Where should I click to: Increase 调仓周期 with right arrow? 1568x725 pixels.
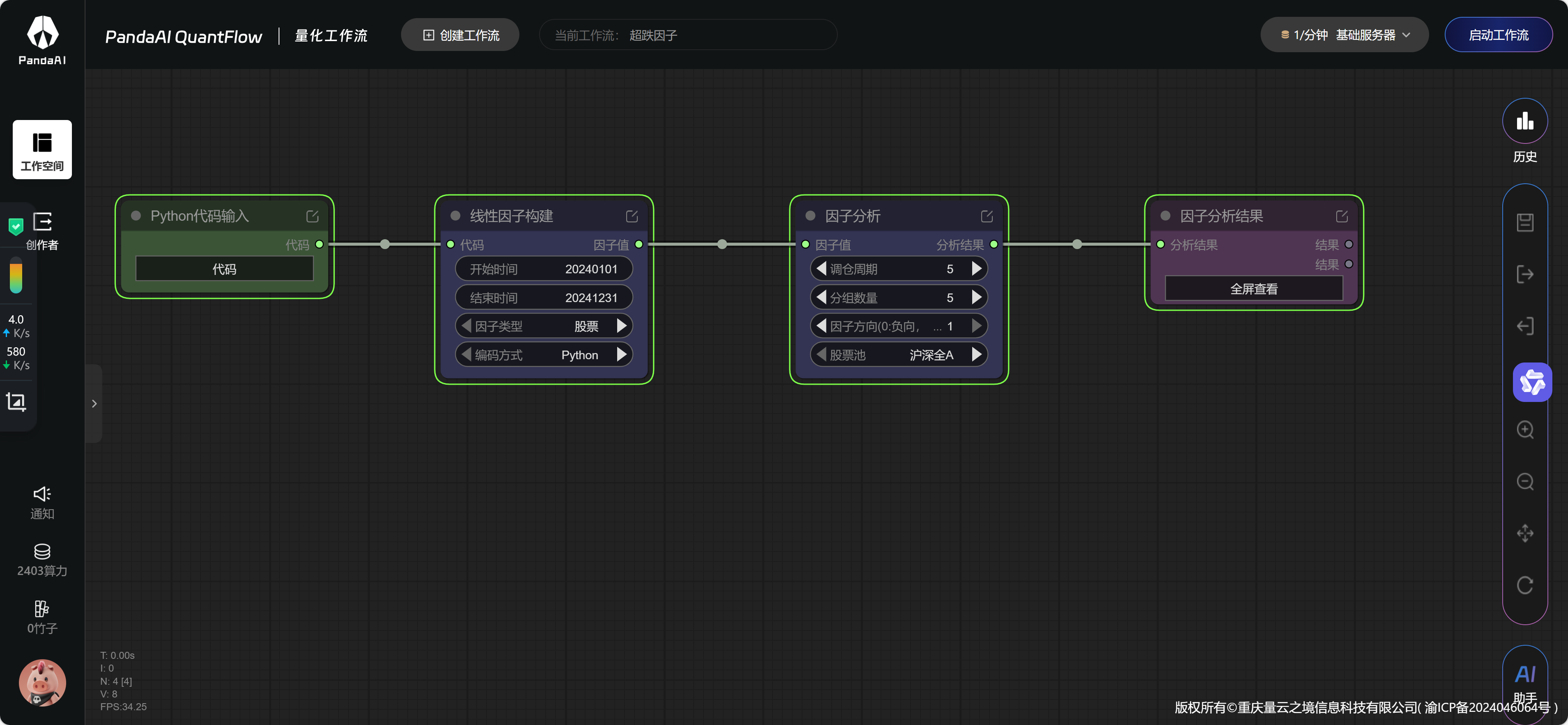977,268
